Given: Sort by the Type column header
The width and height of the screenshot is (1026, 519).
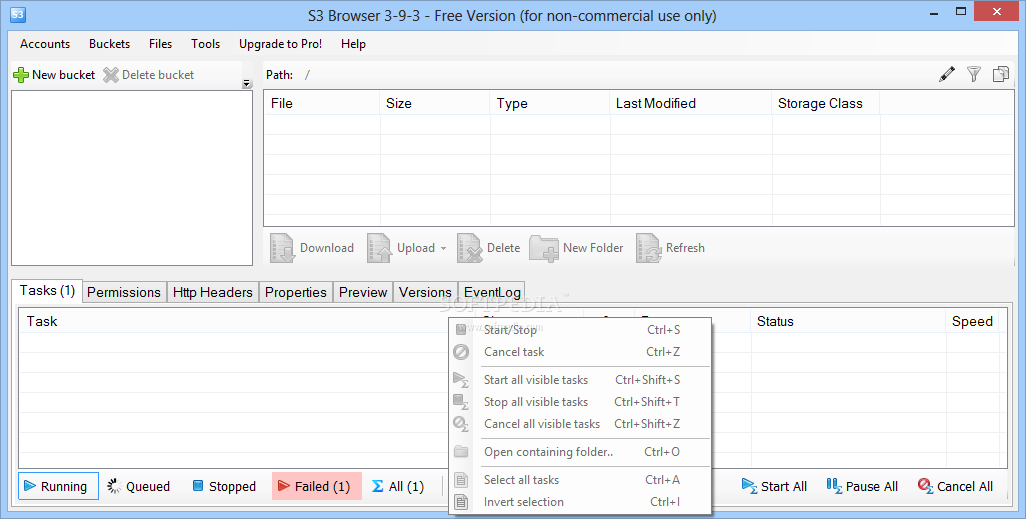Looking at the screenshot, I should (x=550, y=103).
